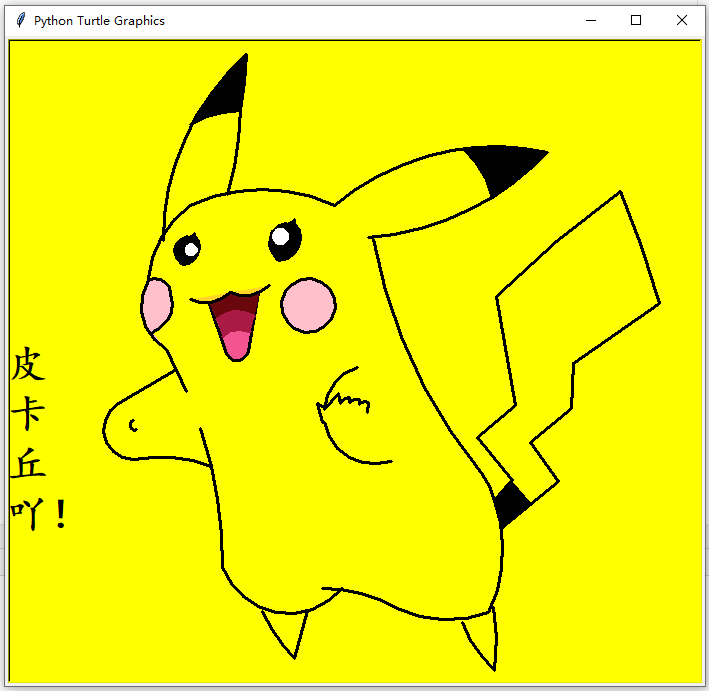The height and width of the screenshot is (691, 709).
Task: Click the zigzag fingers on Pikachu's raised hand
Action: pos(345,402)
